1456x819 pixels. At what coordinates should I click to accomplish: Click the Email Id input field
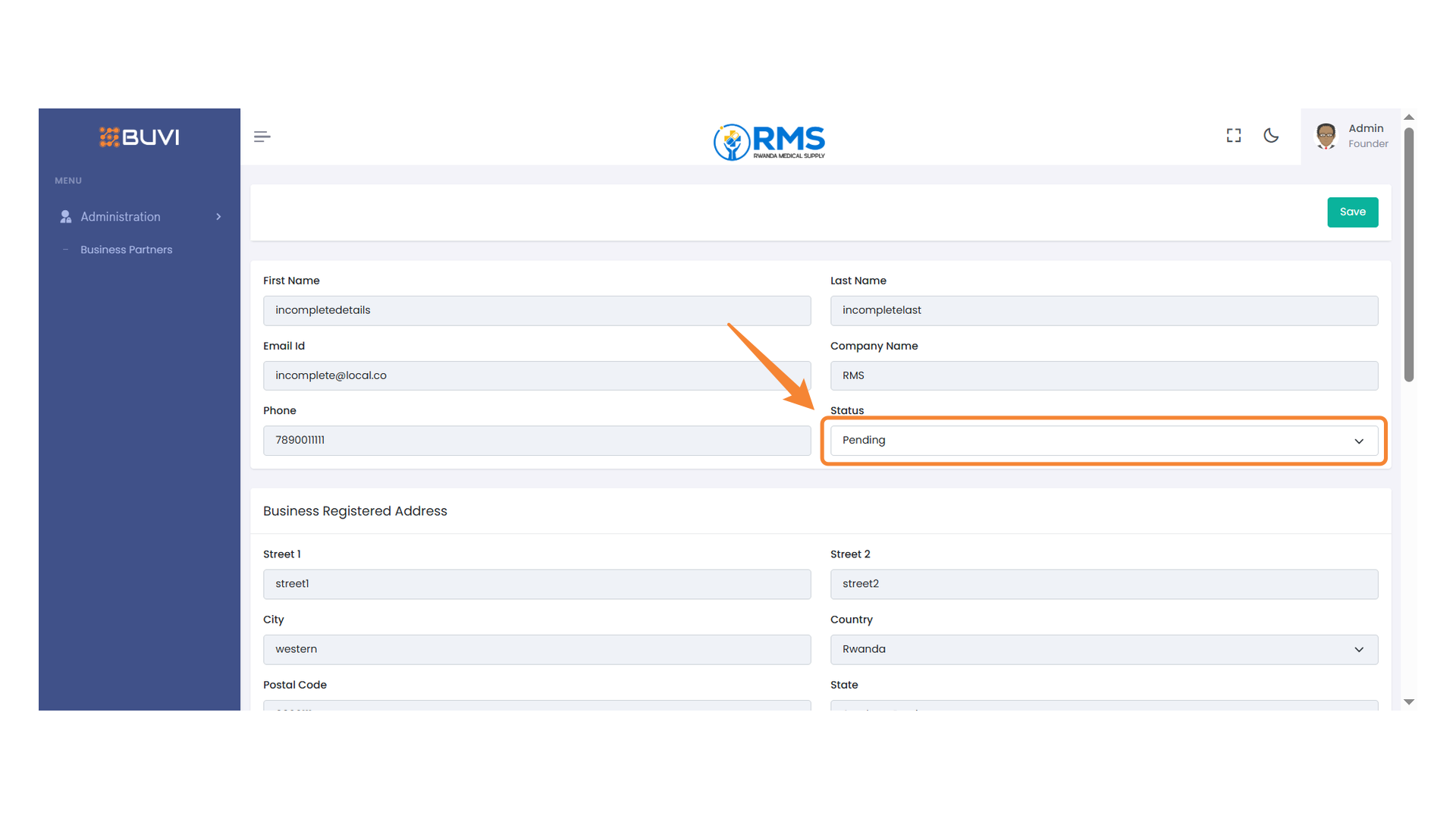point(536,375)
